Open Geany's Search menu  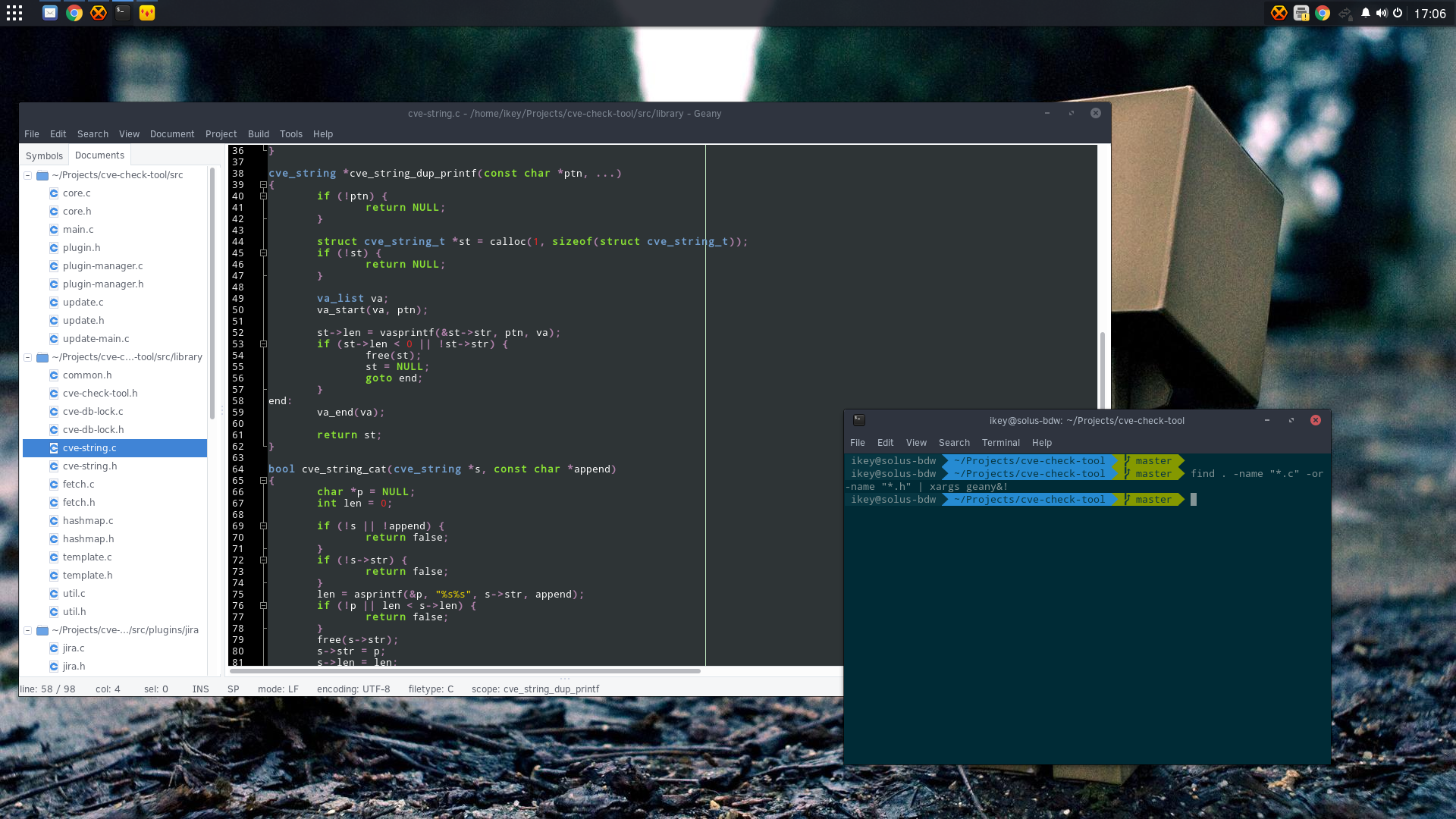click(93, 134)
